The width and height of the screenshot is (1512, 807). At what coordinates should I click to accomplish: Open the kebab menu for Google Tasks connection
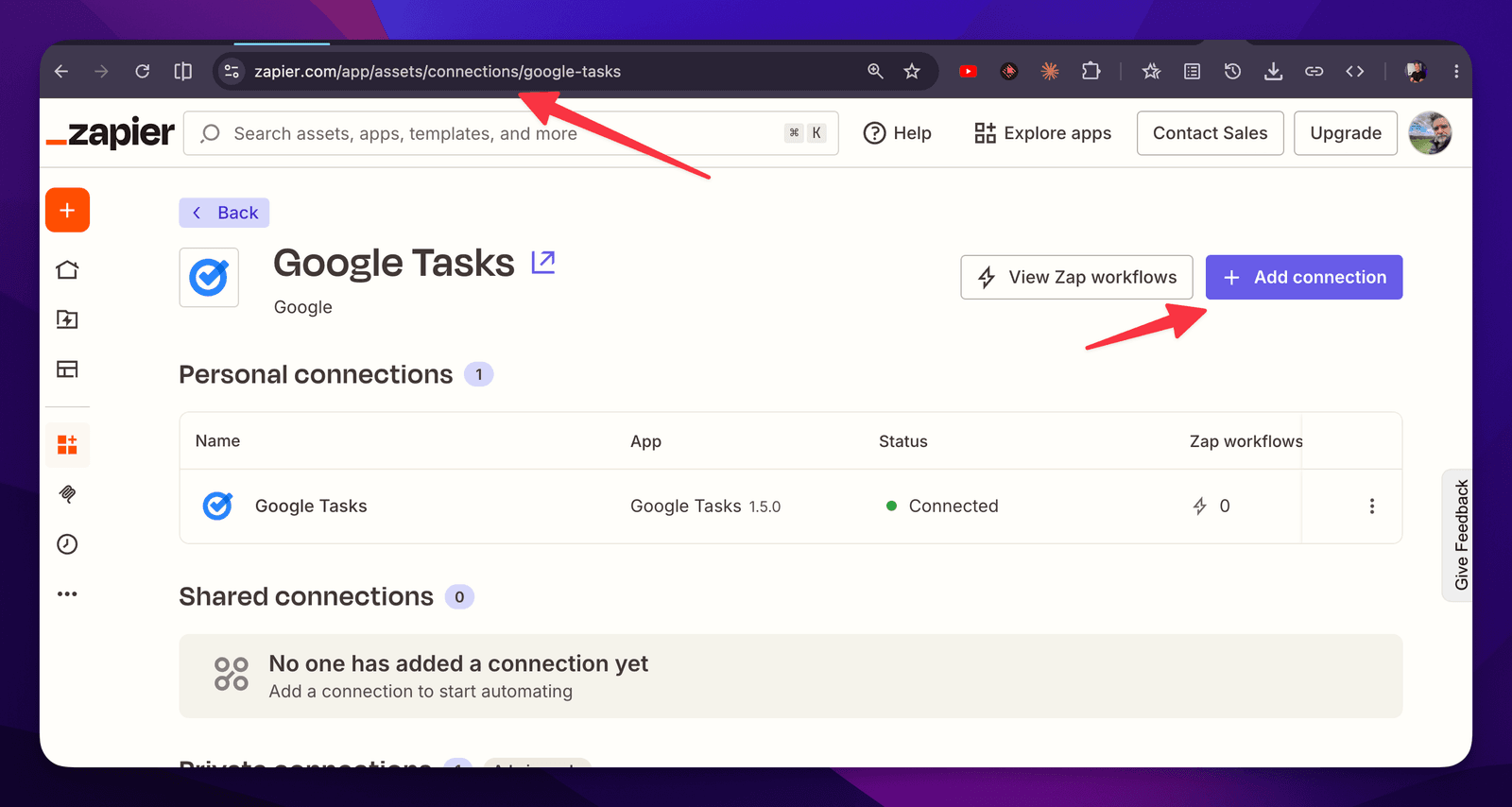[1372, 507]
